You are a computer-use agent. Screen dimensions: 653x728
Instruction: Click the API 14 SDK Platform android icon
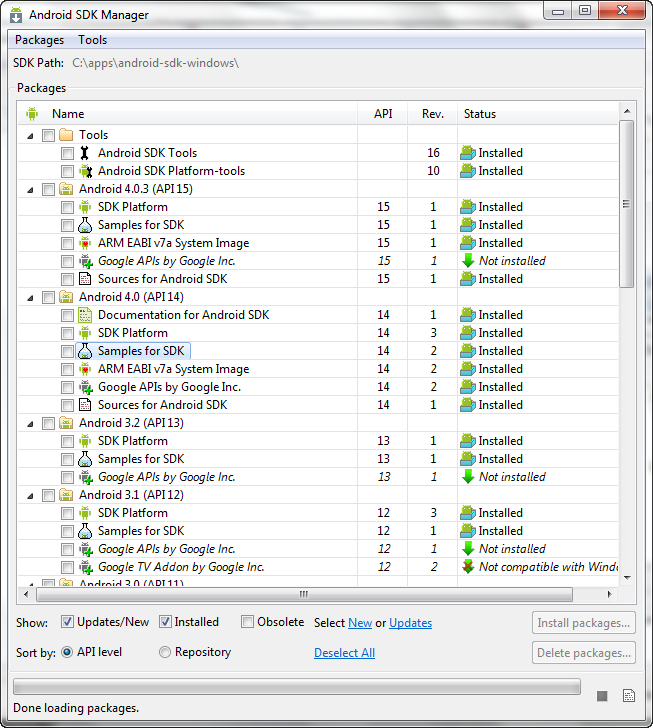click(85, 333)
